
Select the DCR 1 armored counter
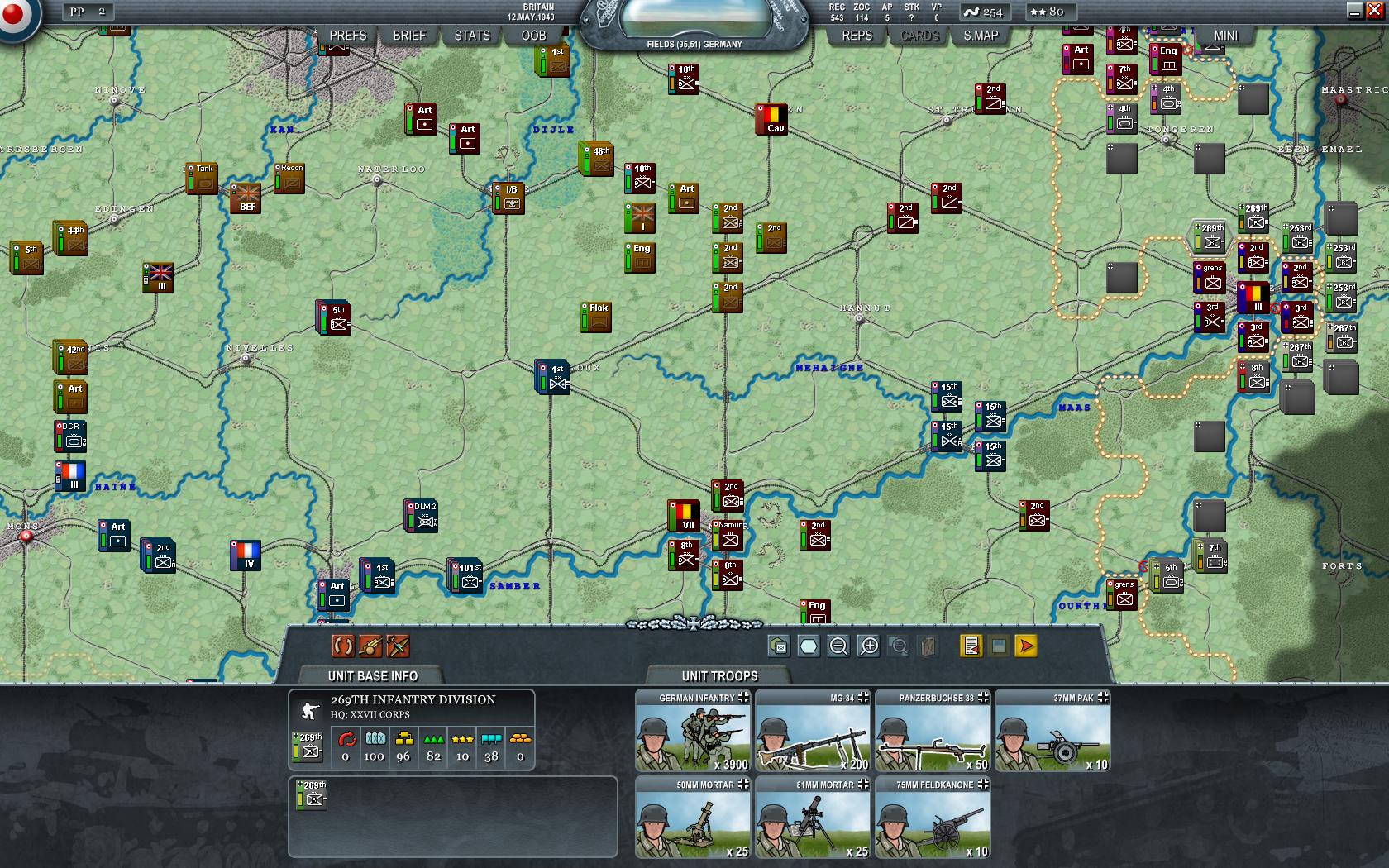pyautogui.click(x=70, y=436)
